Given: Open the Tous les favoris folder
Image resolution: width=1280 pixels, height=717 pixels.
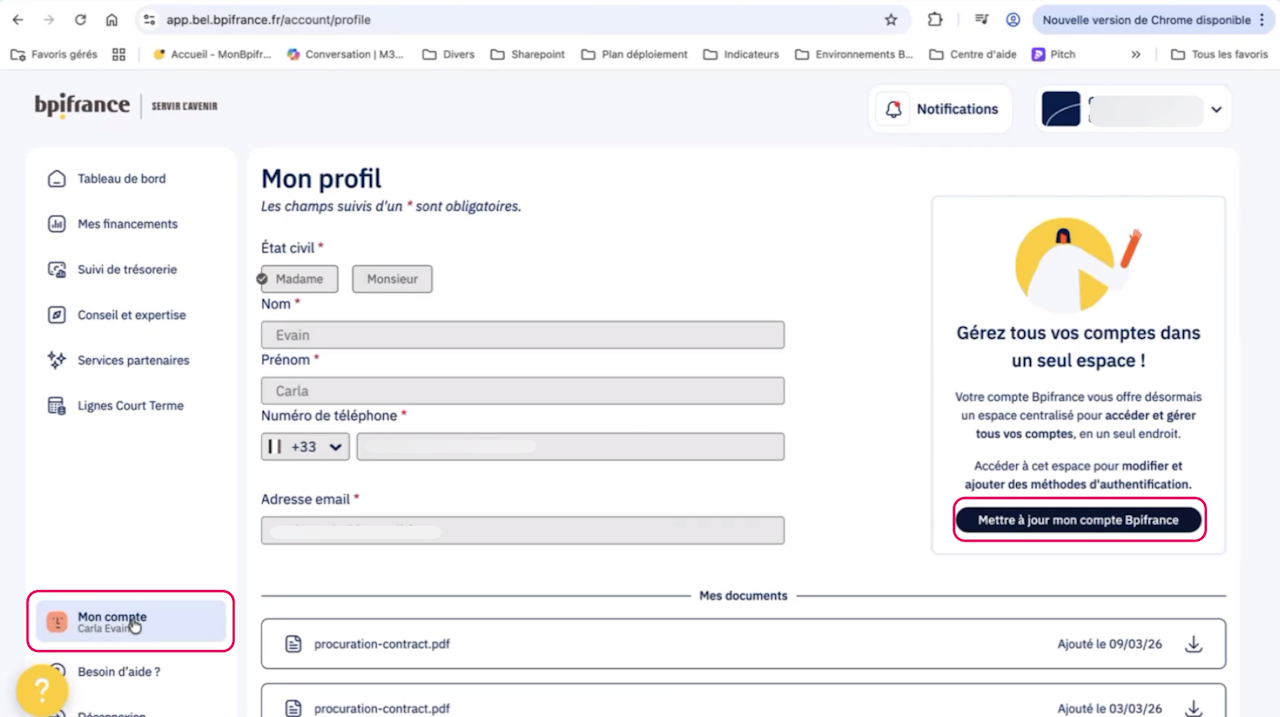Looking at the screenshot, I should coord(1219,54).
